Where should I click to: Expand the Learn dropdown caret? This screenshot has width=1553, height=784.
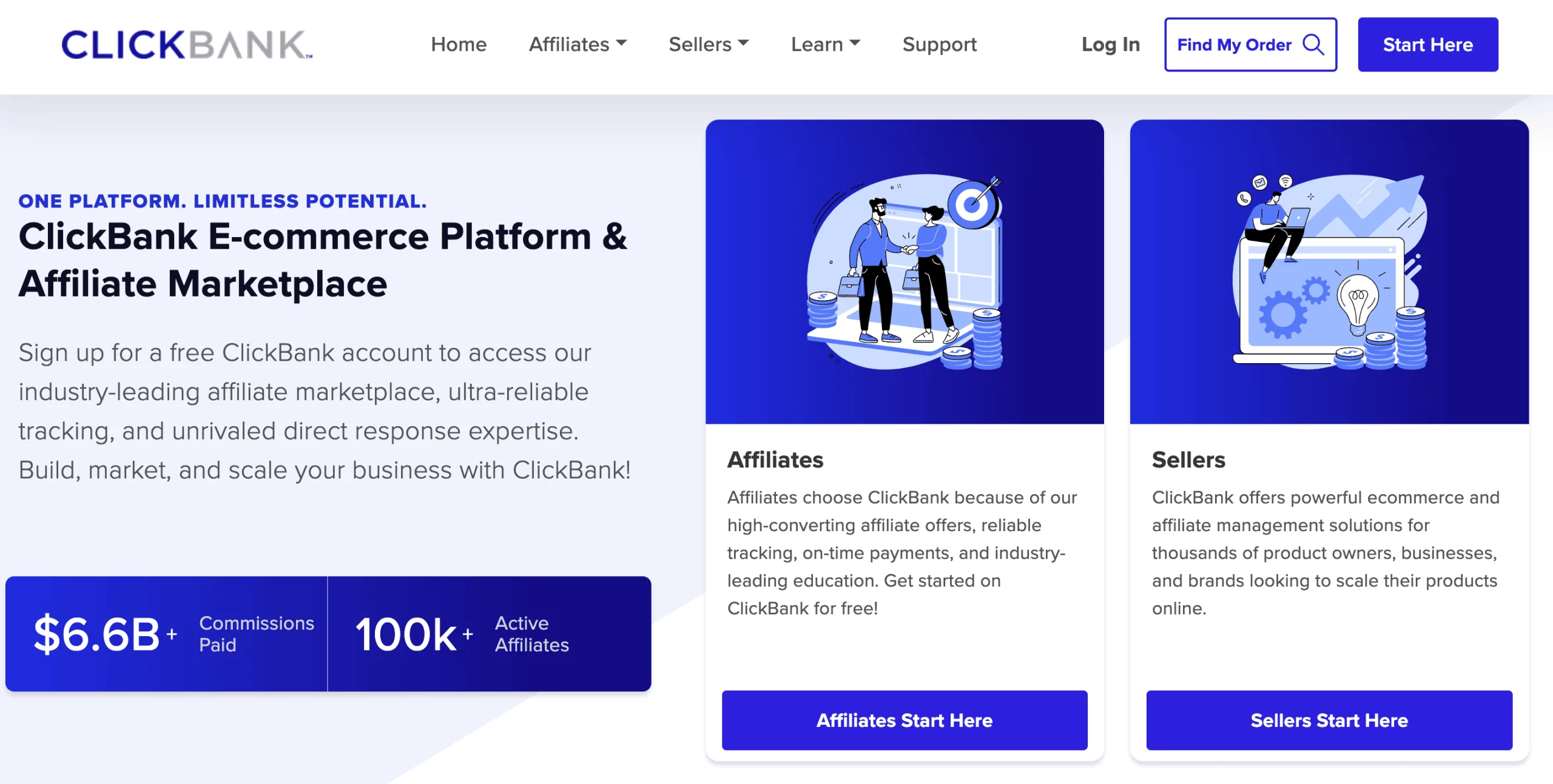tap(855, 43)
